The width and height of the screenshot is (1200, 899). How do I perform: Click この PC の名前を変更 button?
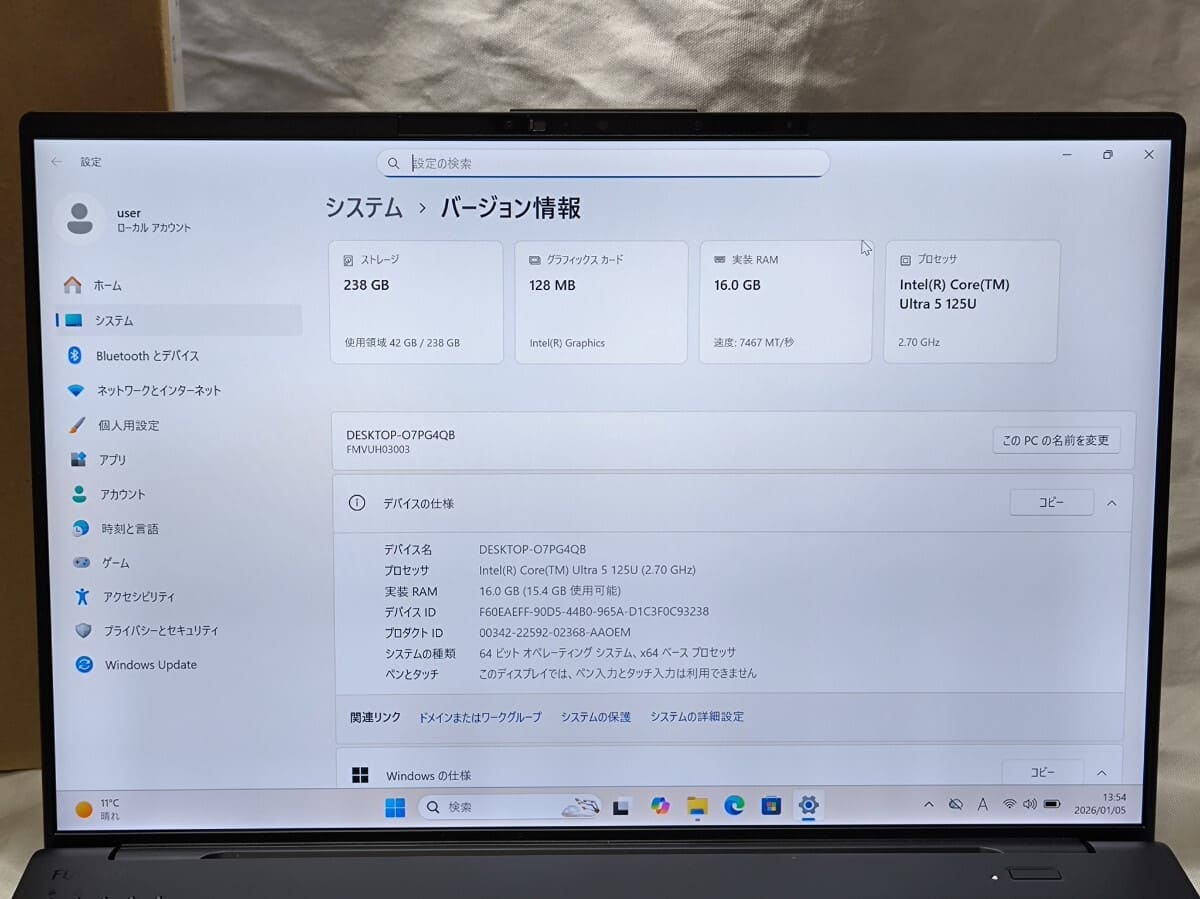pos(1056,440)
